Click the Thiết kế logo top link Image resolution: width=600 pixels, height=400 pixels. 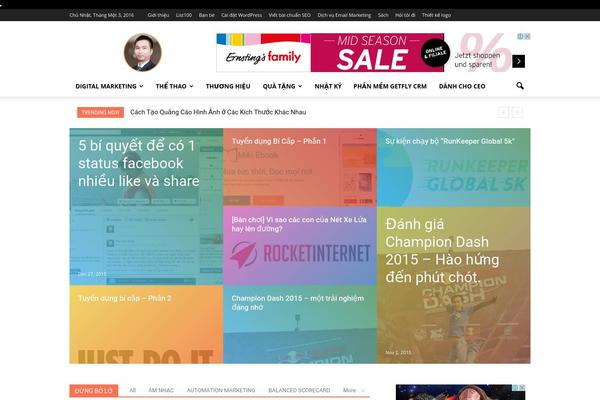tap(436, 15)
